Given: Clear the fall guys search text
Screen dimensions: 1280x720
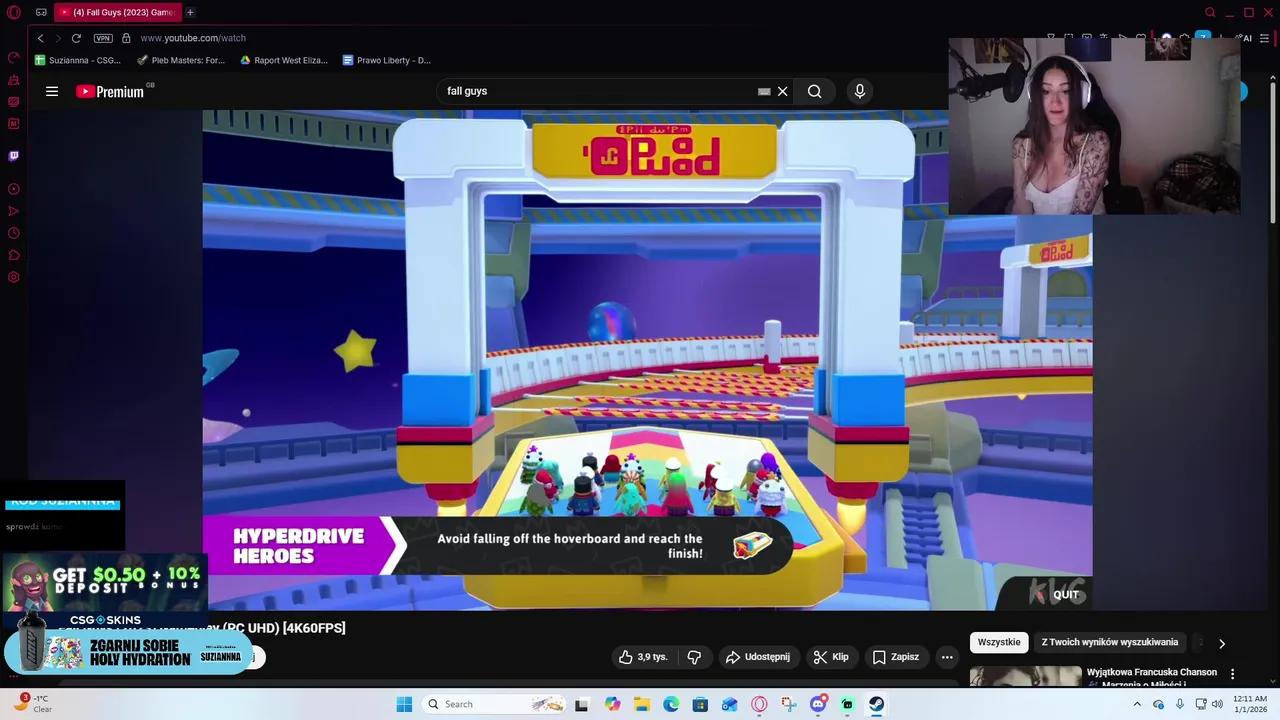Looking at the screenshot, I should click(783, 91).
